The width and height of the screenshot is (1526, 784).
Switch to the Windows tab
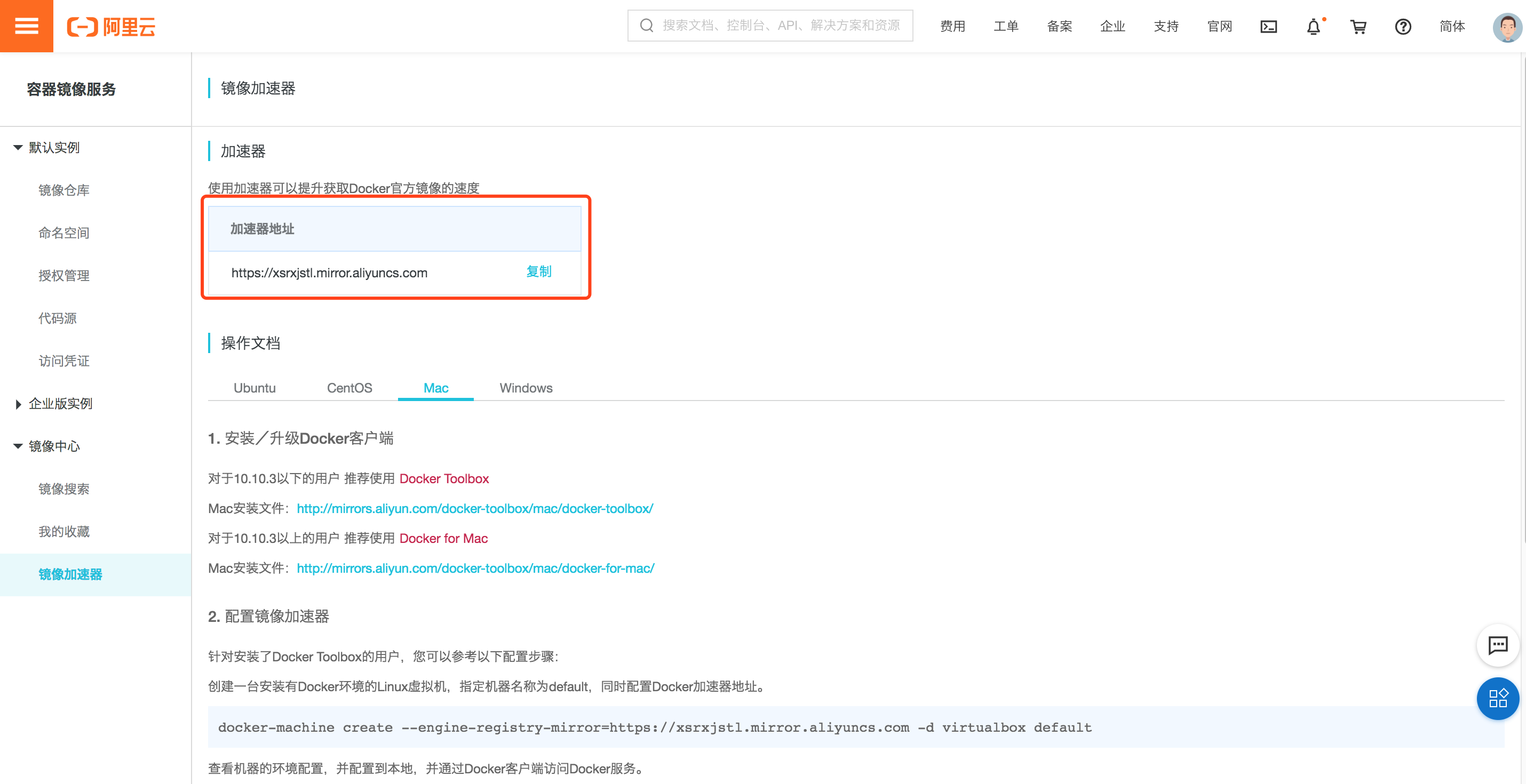(x=526, y=388)
